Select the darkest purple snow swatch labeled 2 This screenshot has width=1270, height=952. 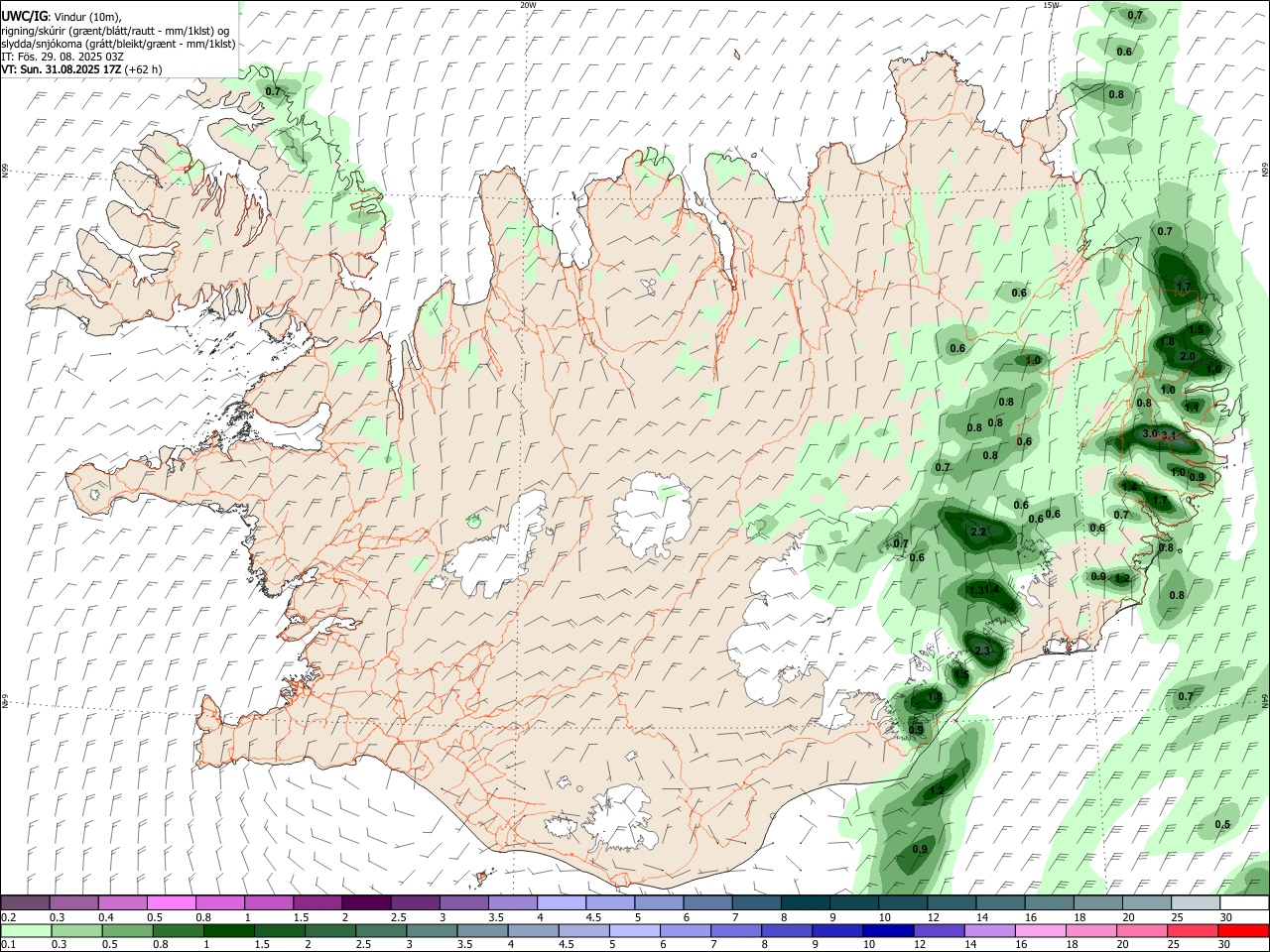point(365,903)
